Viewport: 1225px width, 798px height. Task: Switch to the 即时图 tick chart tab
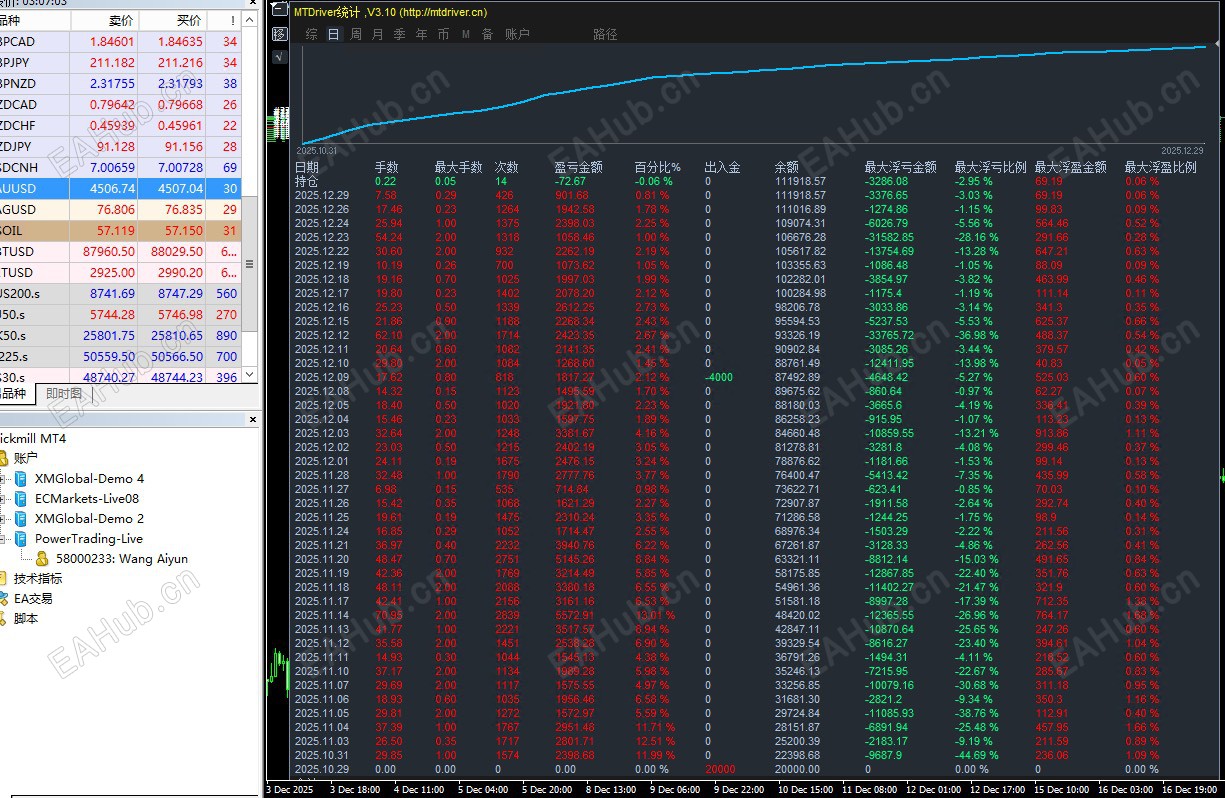64,394
